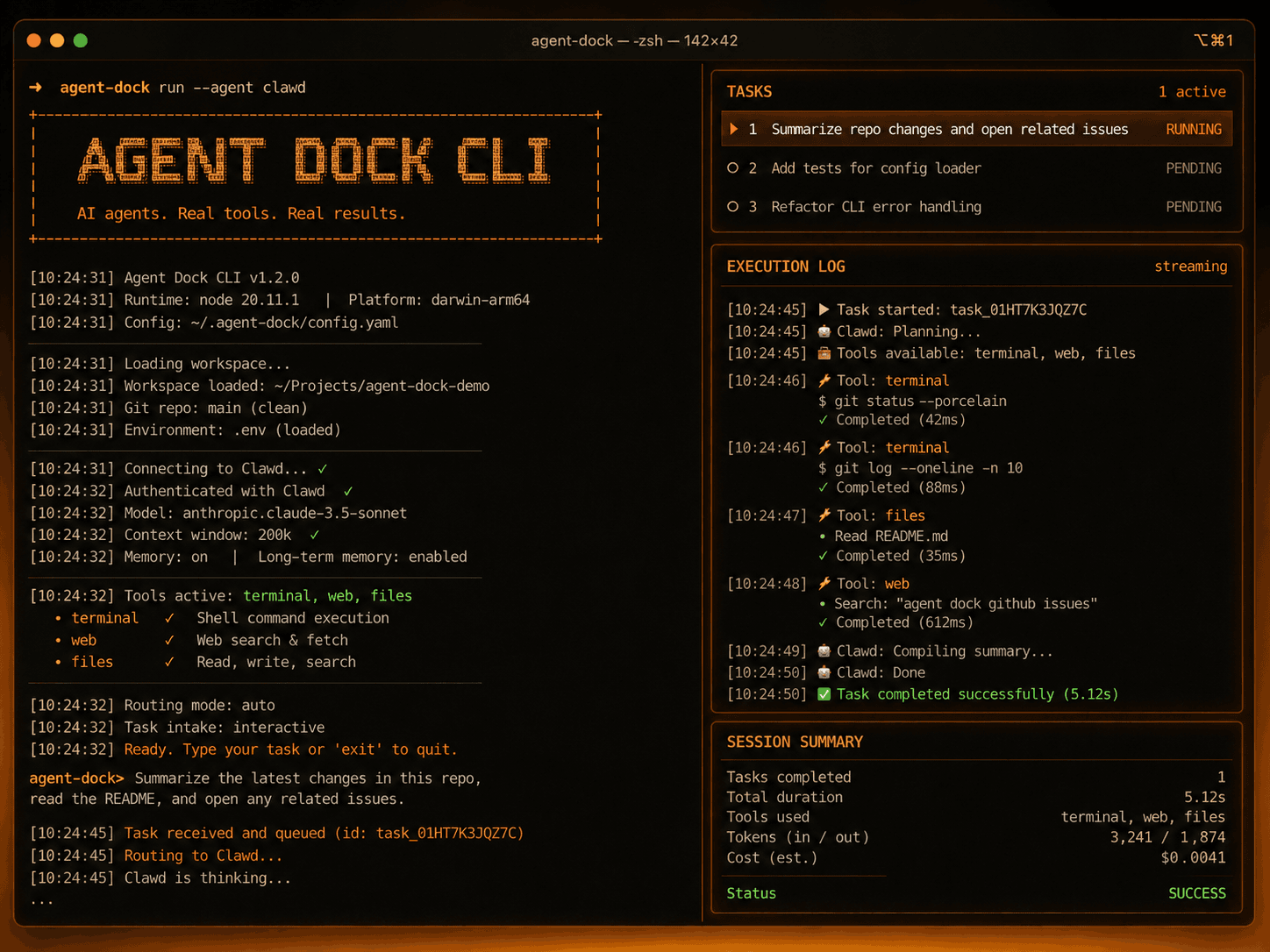Screen dimensions: 1270x952
Task: Click the RUNNING status badge
Action: tap(1194, 129)
